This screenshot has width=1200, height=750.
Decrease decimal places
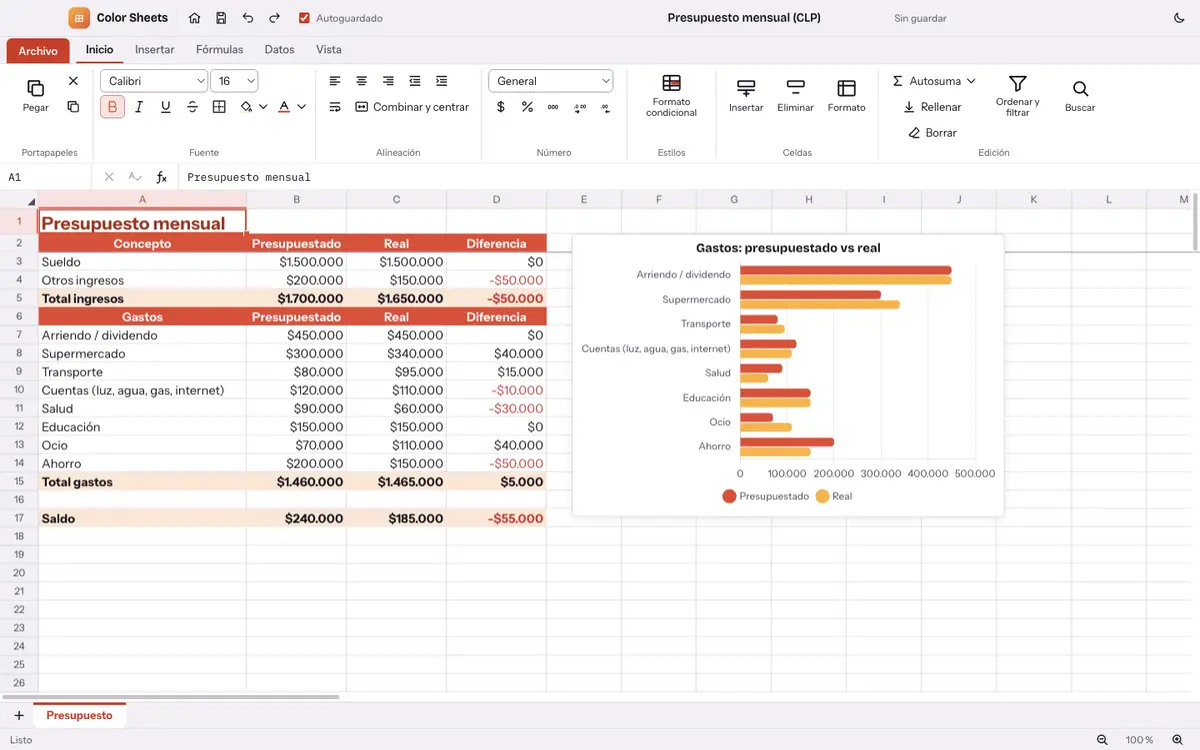[606, 107]
